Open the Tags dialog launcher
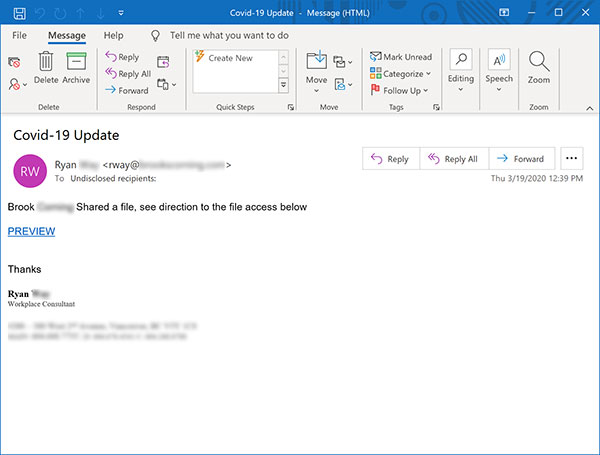This screenshot has height=455, width=600. [436, 107]
